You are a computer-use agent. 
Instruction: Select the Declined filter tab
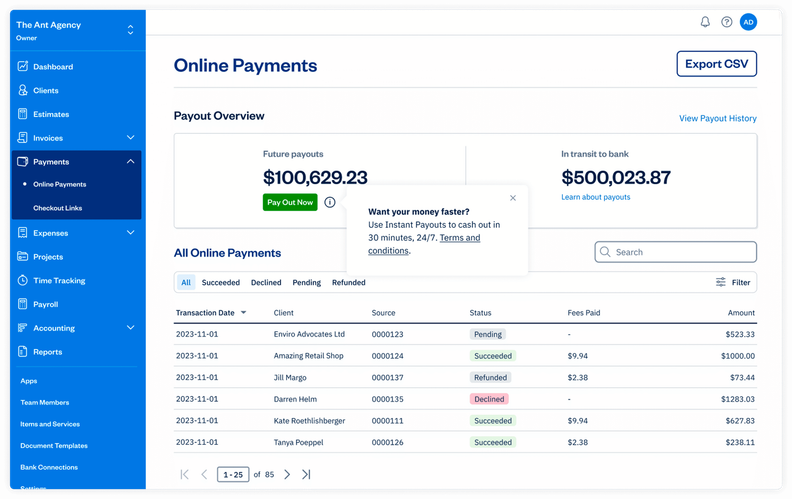tap(266, 282)
